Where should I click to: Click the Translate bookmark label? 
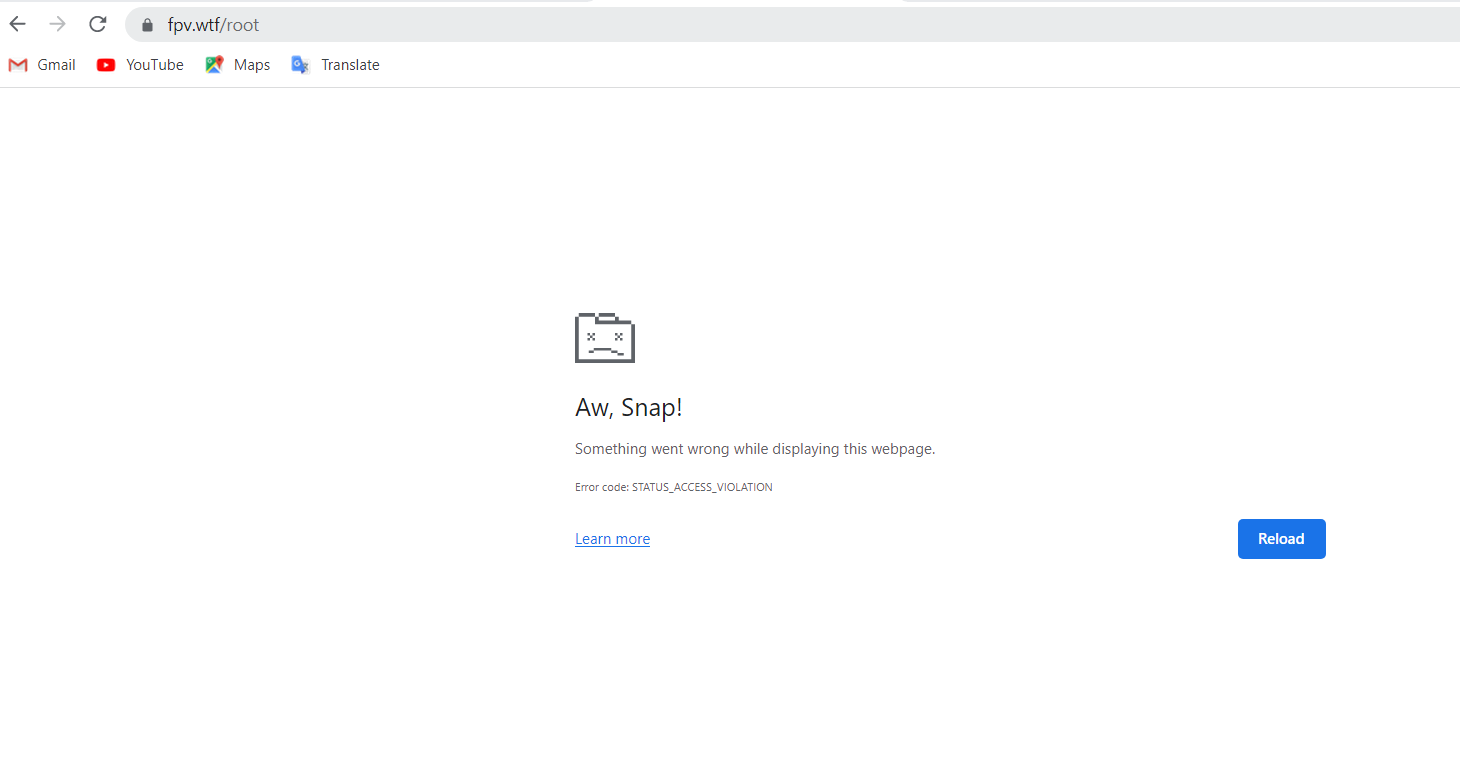pos(350,64)
